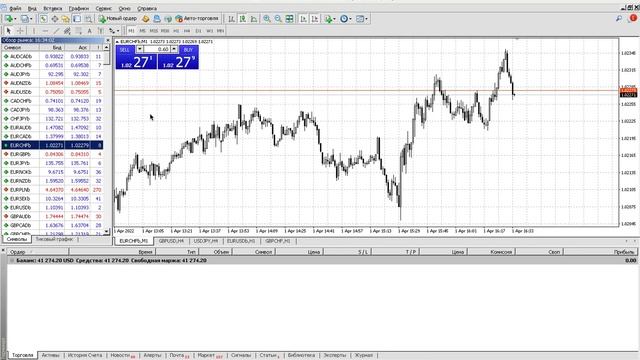Expand the New Chart dropdown arrow
Viewport: 640px width, 360px height.
(15, 19)
